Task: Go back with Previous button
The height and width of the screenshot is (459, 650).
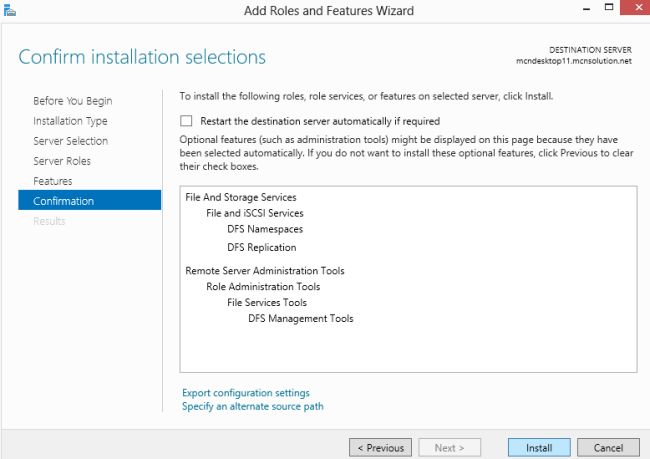Action: [x=381, y=448]
